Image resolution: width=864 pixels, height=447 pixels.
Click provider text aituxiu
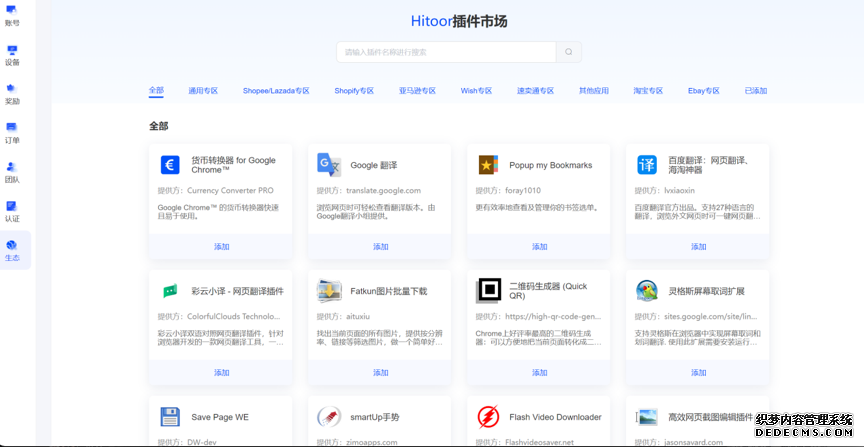click(358, 317)
